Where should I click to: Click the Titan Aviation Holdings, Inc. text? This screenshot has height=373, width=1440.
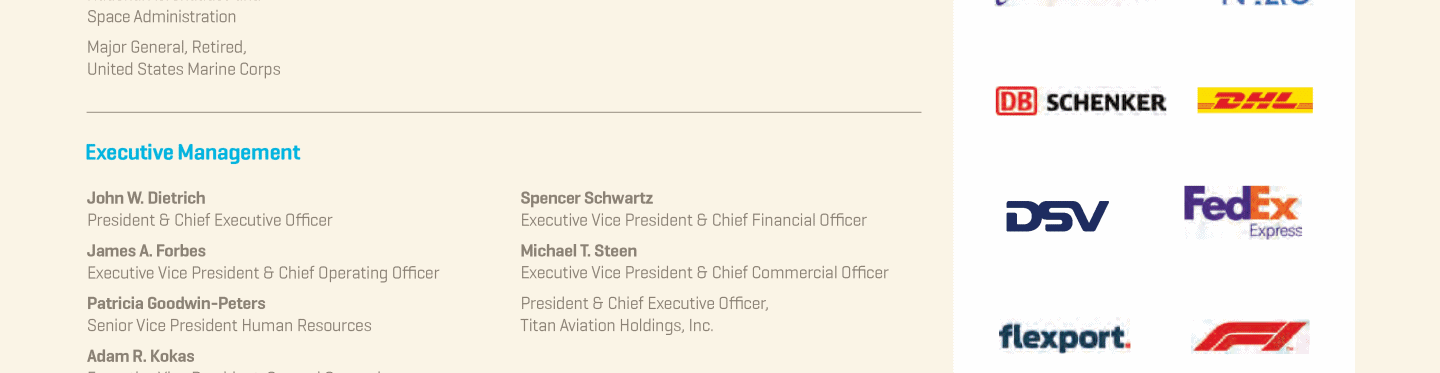tap(617, 326)
